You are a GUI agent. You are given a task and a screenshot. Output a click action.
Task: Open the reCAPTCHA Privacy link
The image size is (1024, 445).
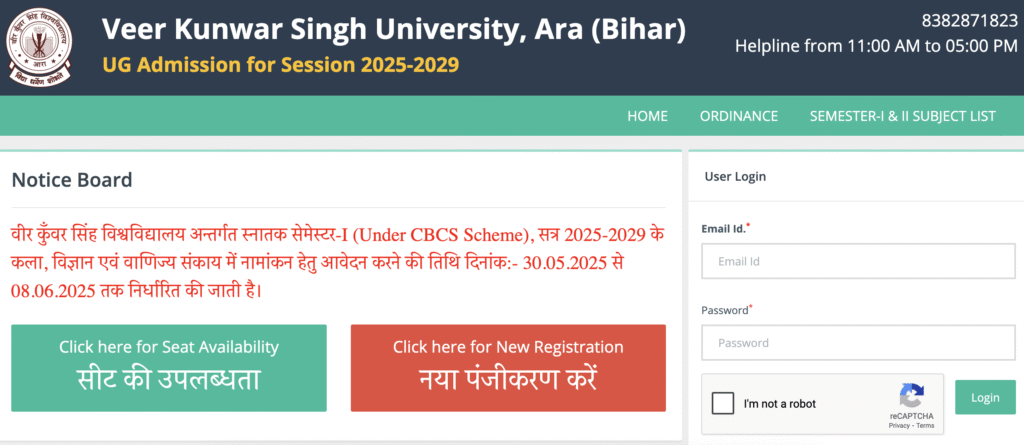pos(898,425)
